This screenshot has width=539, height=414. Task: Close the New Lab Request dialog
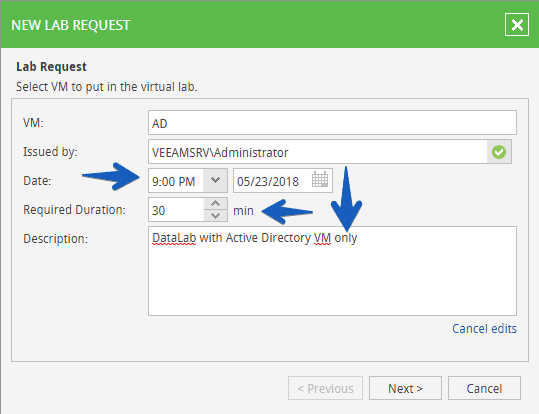517,24
